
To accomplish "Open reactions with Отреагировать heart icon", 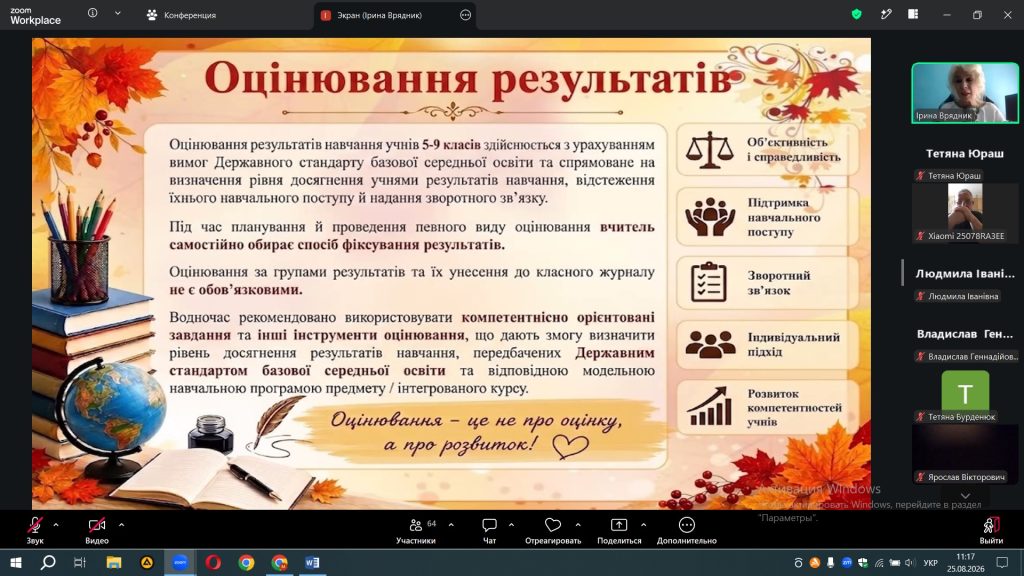I will click(x=553, y=530).
